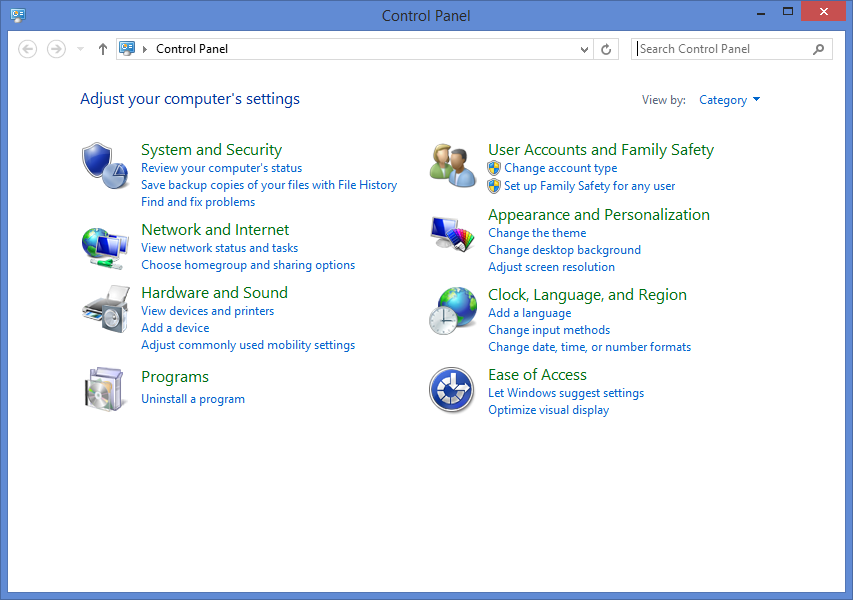This screenshot has height=600, width=853.
Task: Click Let Windows suggest settings
Action: pyautogui.click(x=566, y=393)
